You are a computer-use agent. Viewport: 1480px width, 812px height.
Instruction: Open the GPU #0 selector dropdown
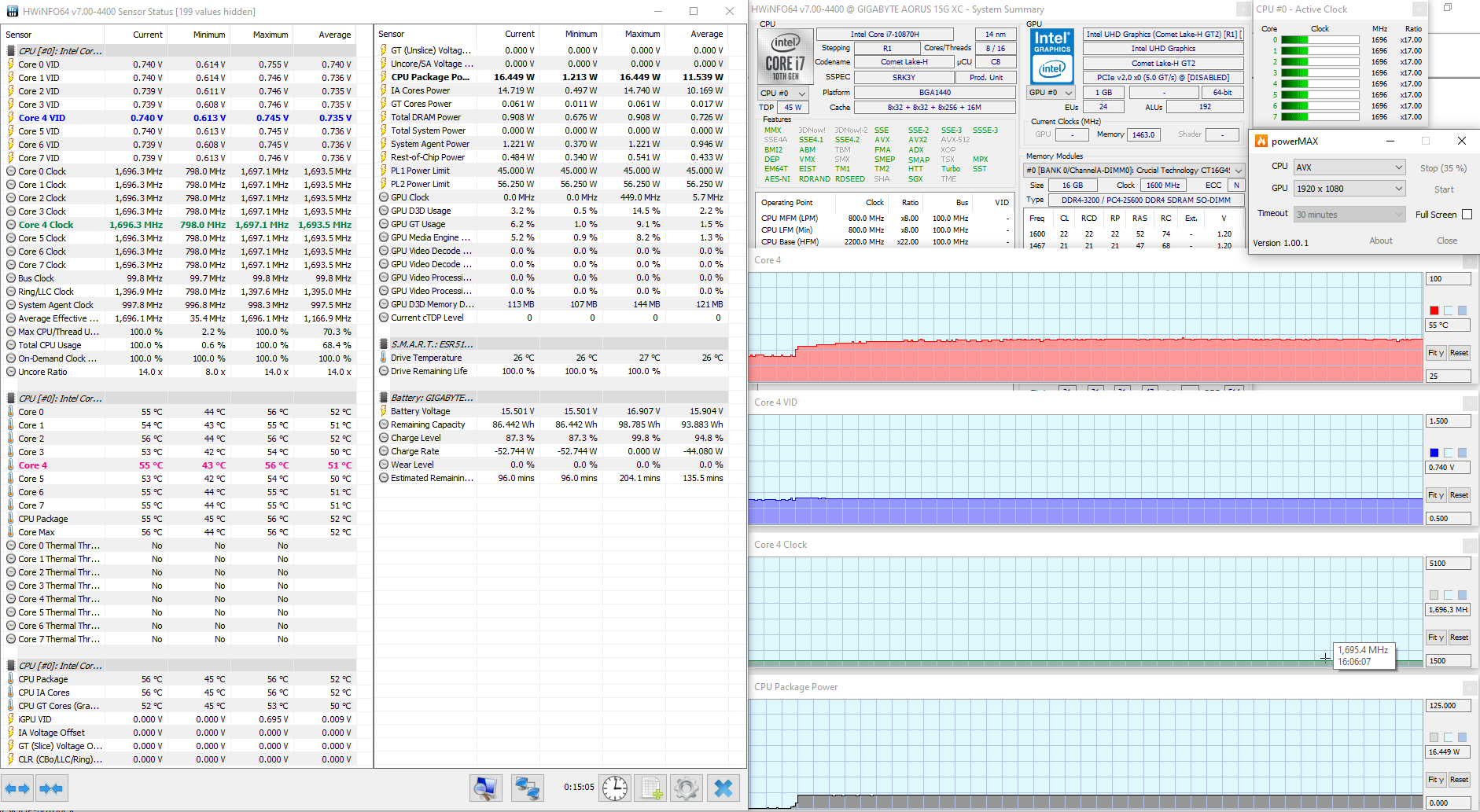(x=1051, y=93)
